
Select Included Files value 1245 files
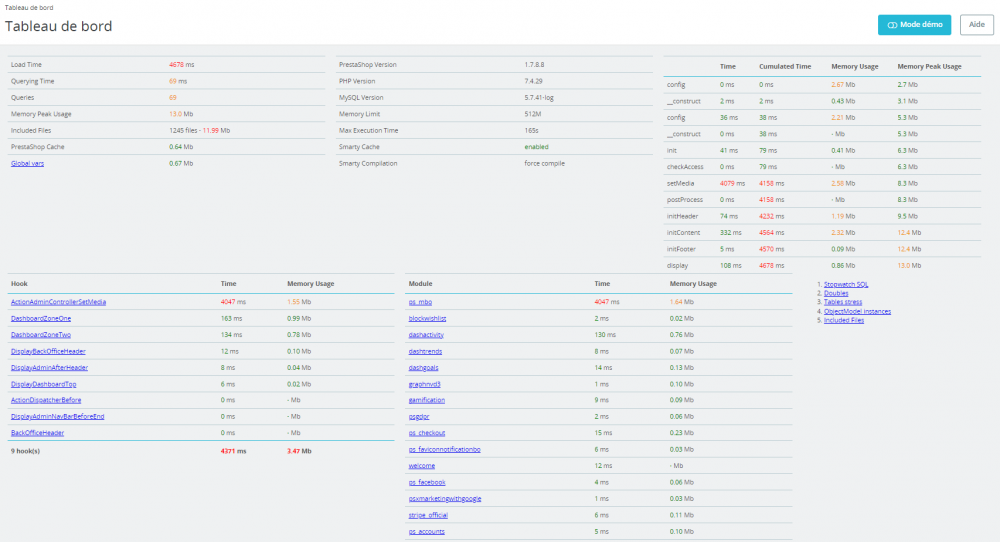183,131
